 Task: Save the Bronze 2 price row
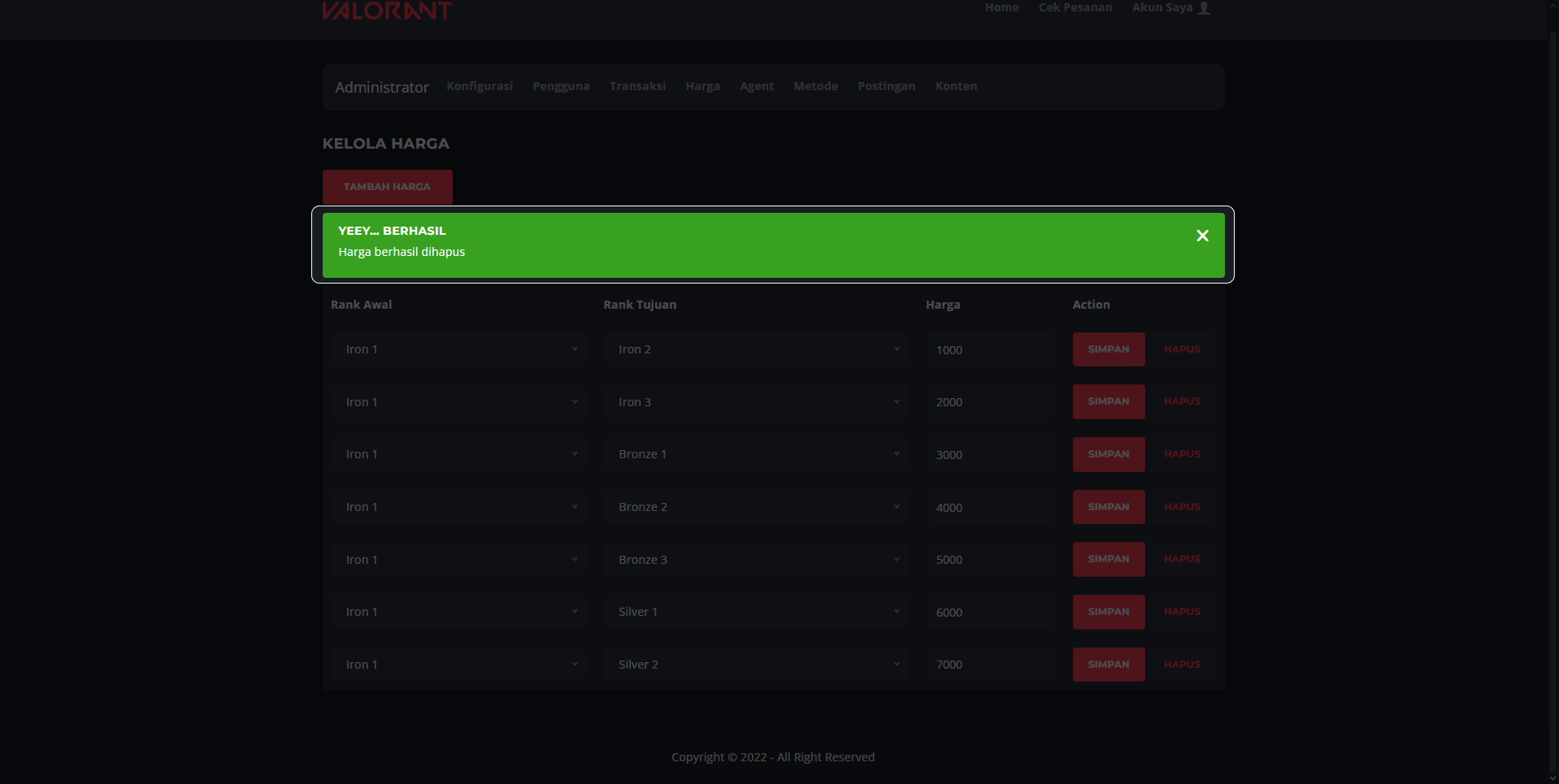click(1109, 507)
